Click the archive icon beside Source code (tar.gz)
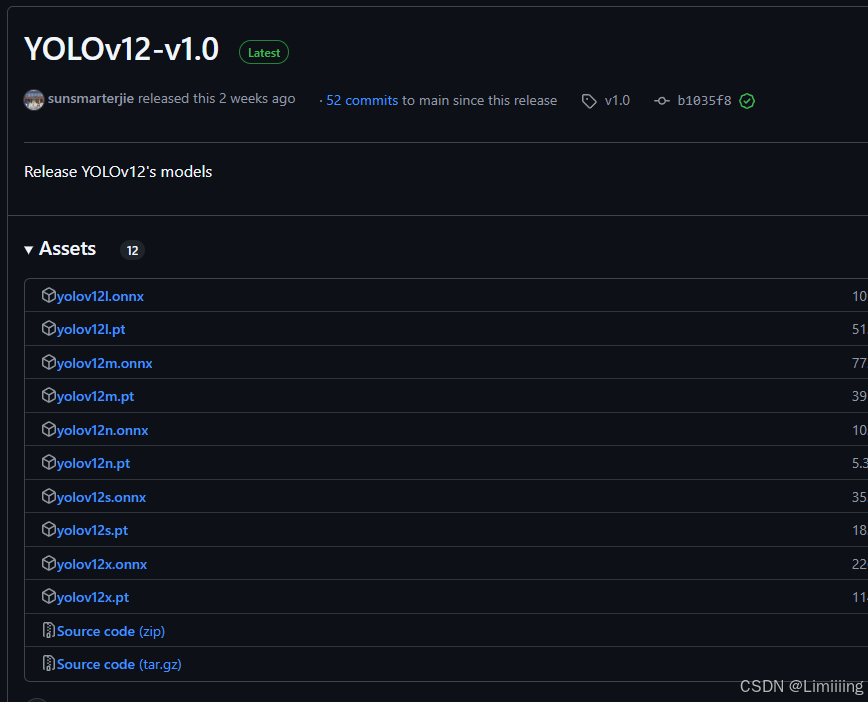Screen dimensions: 868x702 (x=49, y=663)
